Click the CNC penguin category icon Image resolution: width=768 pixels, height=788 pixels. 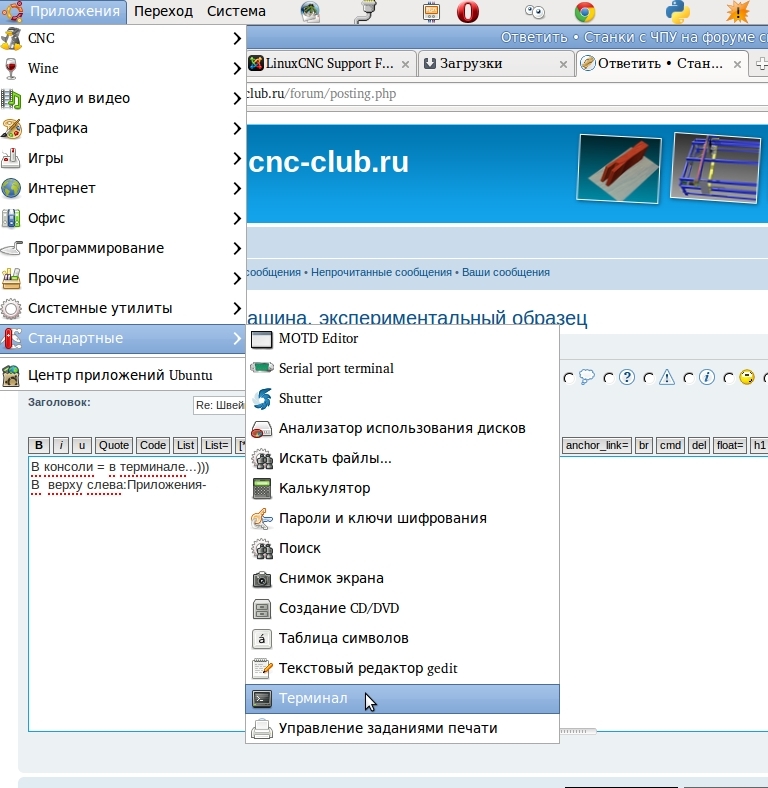[x=11, y=39]
